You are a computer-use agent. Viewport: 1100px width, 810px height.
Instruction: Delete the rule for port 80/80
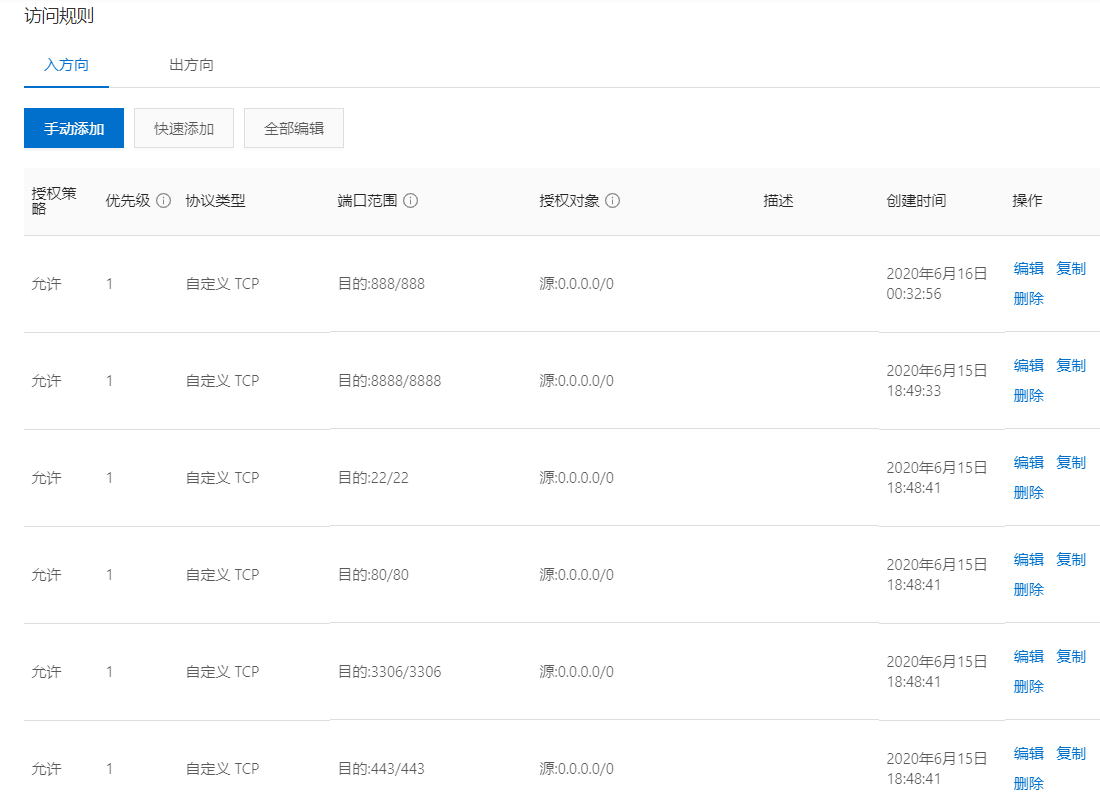pyautogui.click(x=1028, y=590)
